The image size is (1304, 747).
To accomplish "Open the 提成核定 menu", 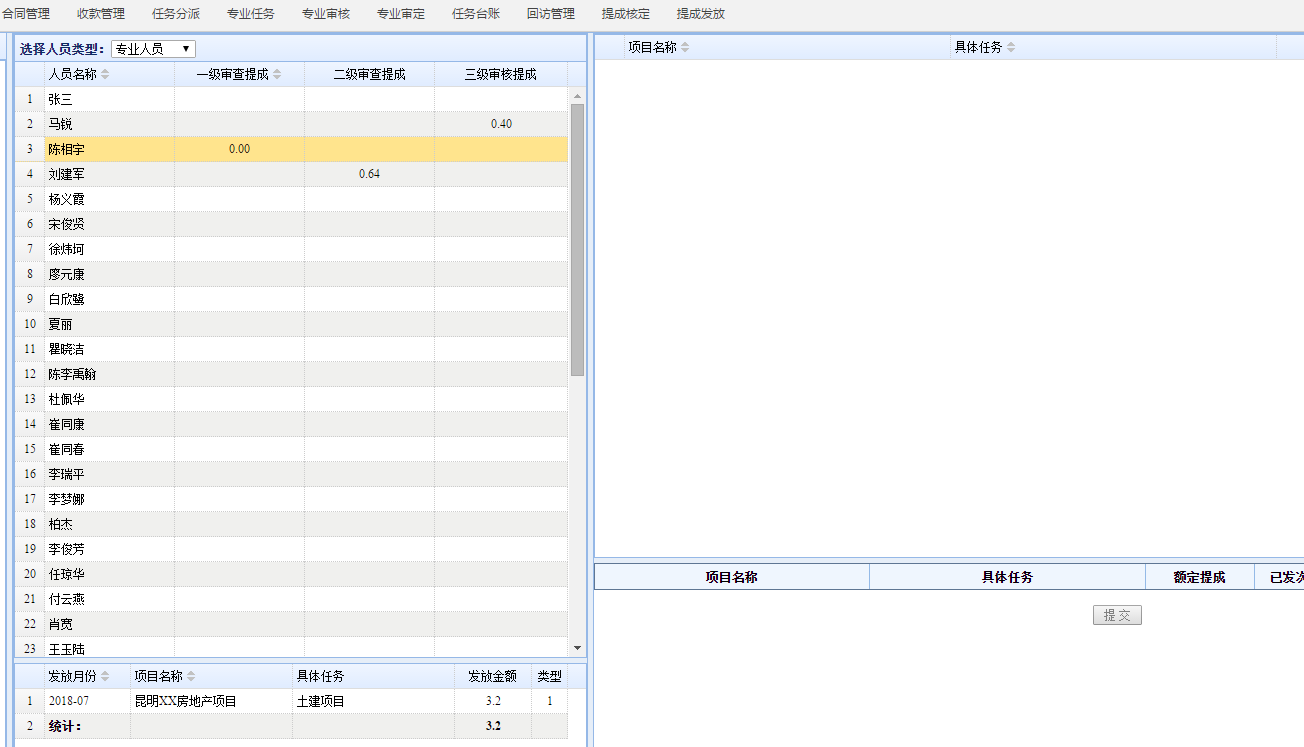I will tap(625, 14).
